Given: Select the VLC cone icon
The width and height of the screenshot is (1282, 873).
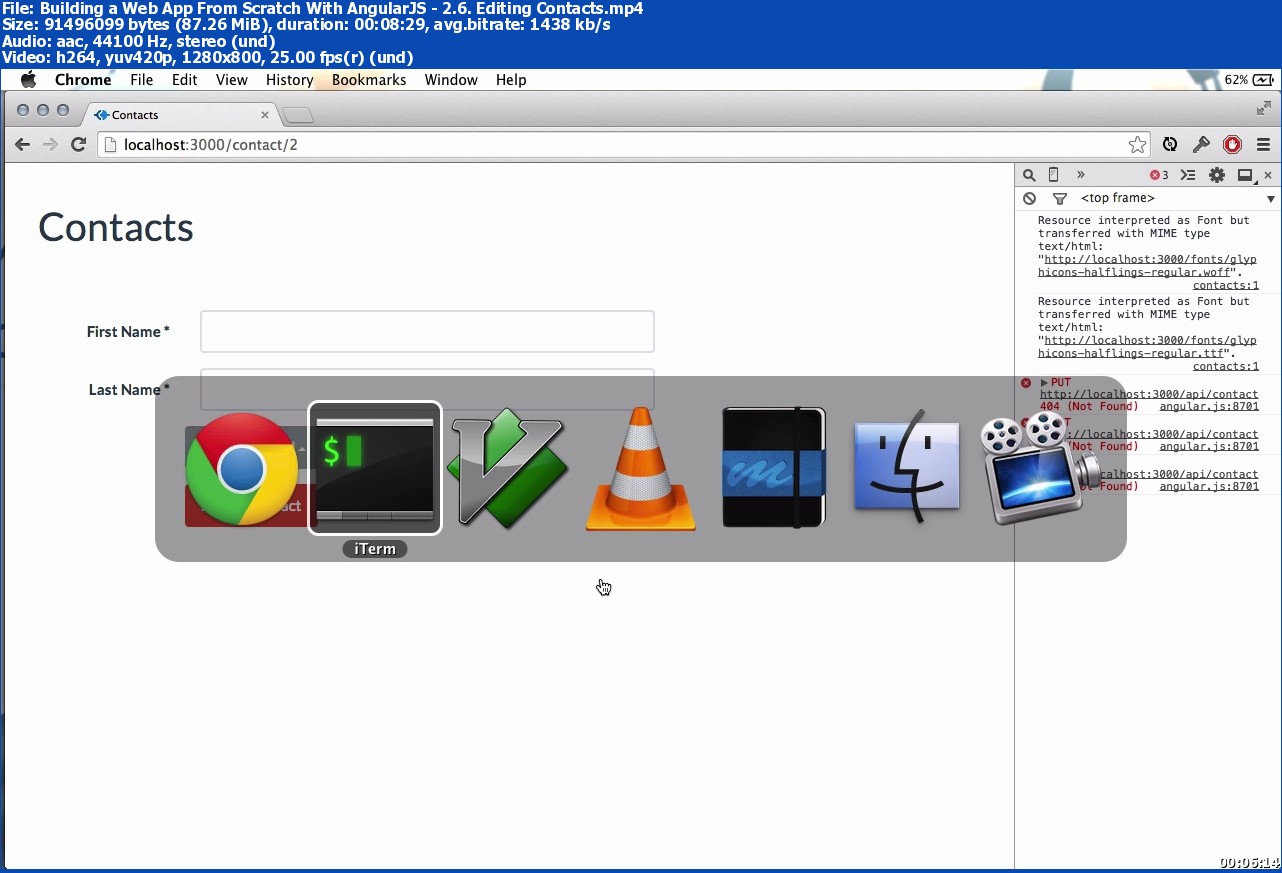Looking at the screenshot, I should [640, 468].
